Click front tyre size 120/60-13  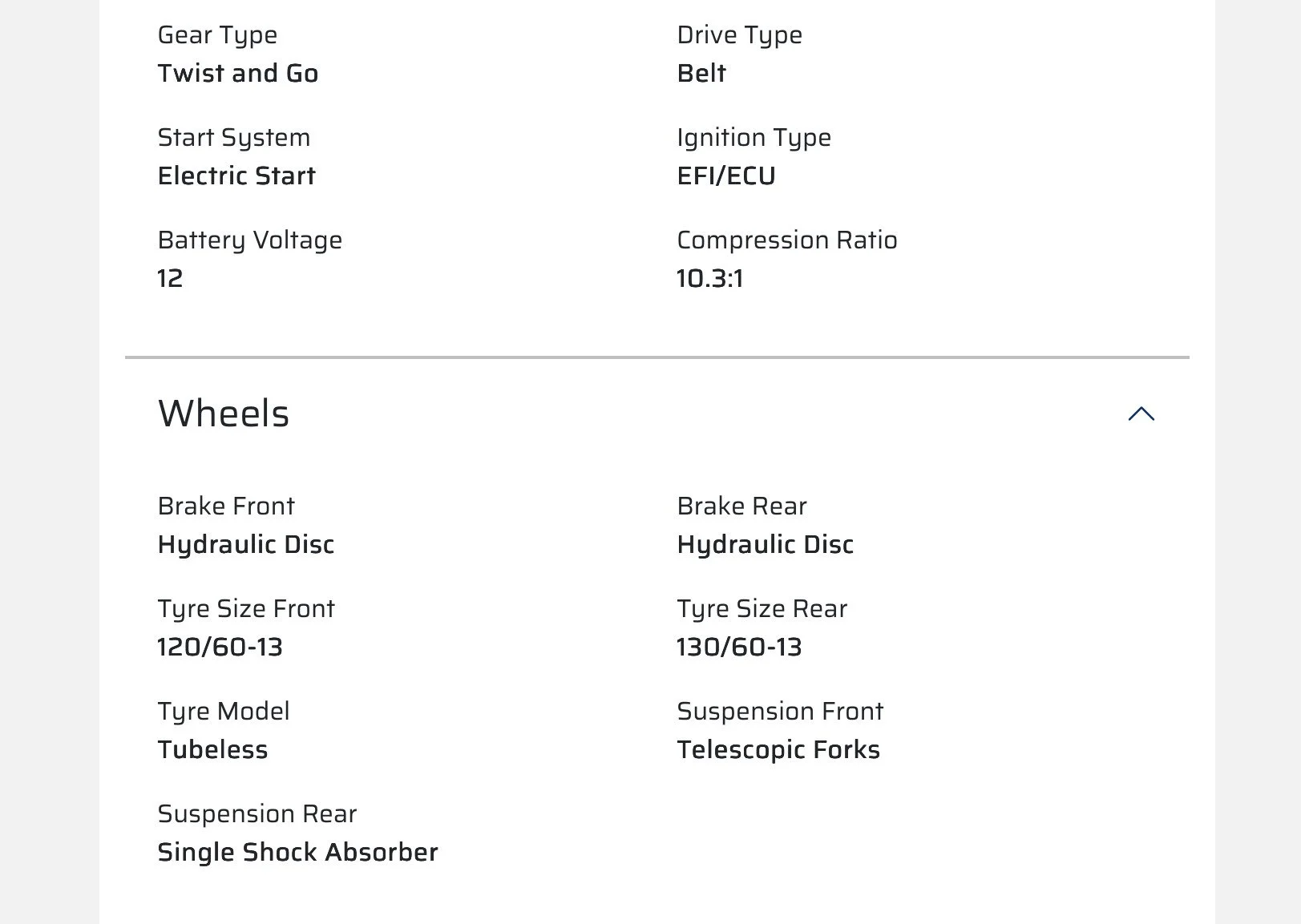tap(220, 647)
